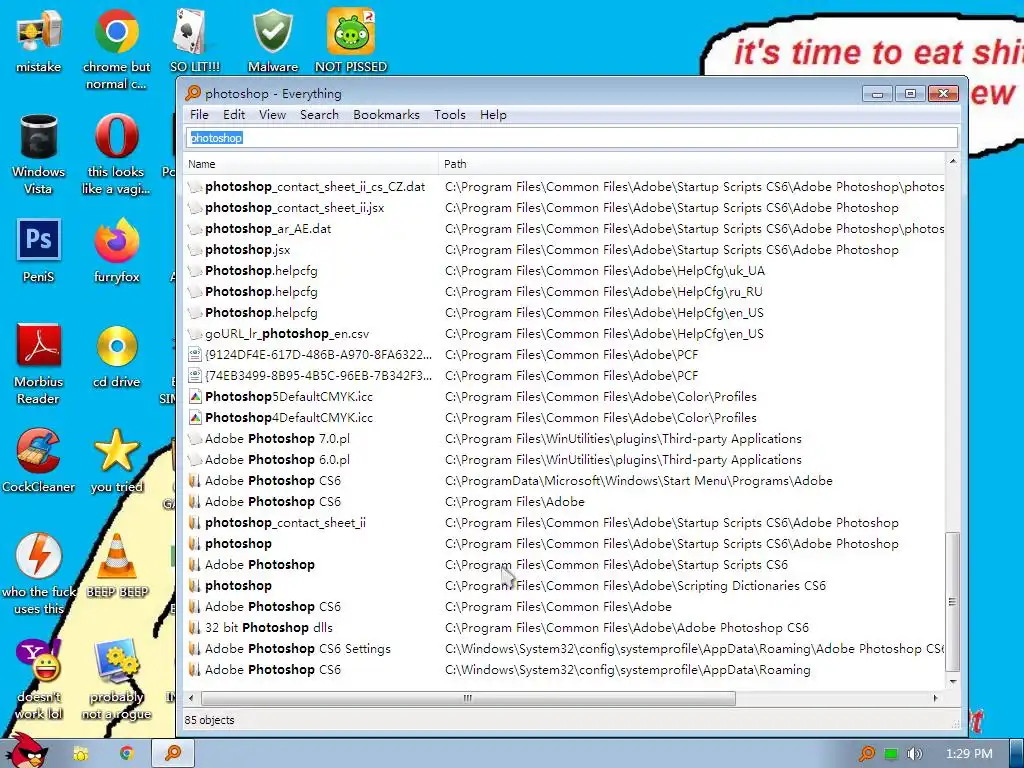
Task: Select the {9124DF4E-617D-486B... file
Action: pos(565,355)
